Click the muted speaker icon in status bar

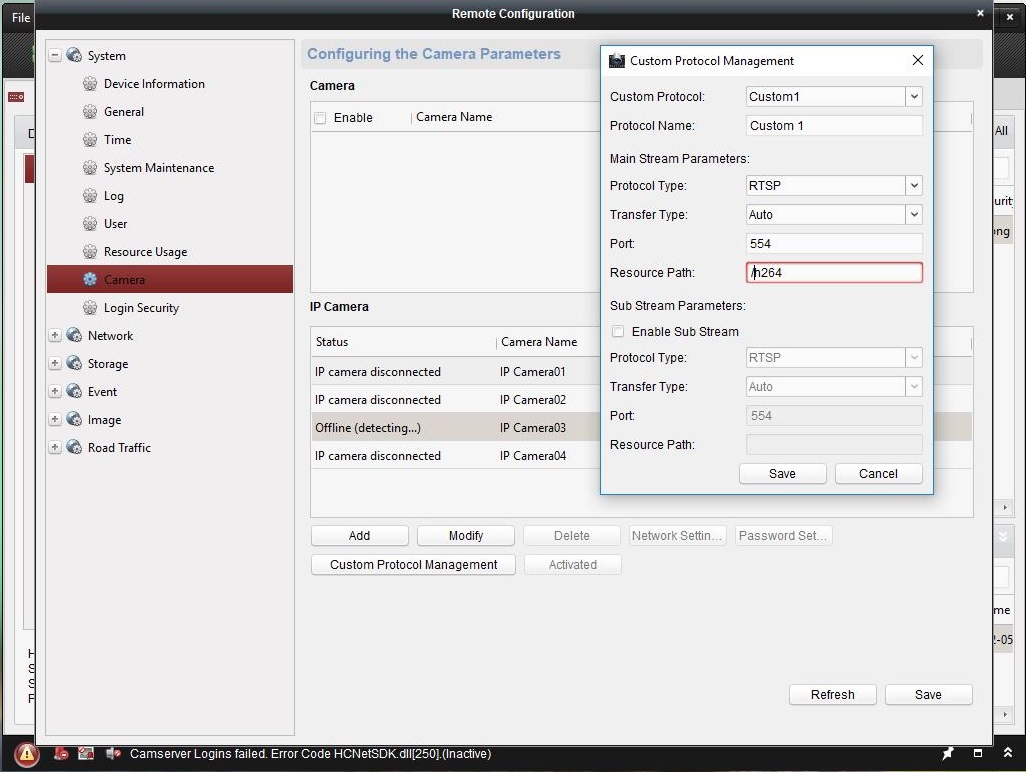point(113,754)
